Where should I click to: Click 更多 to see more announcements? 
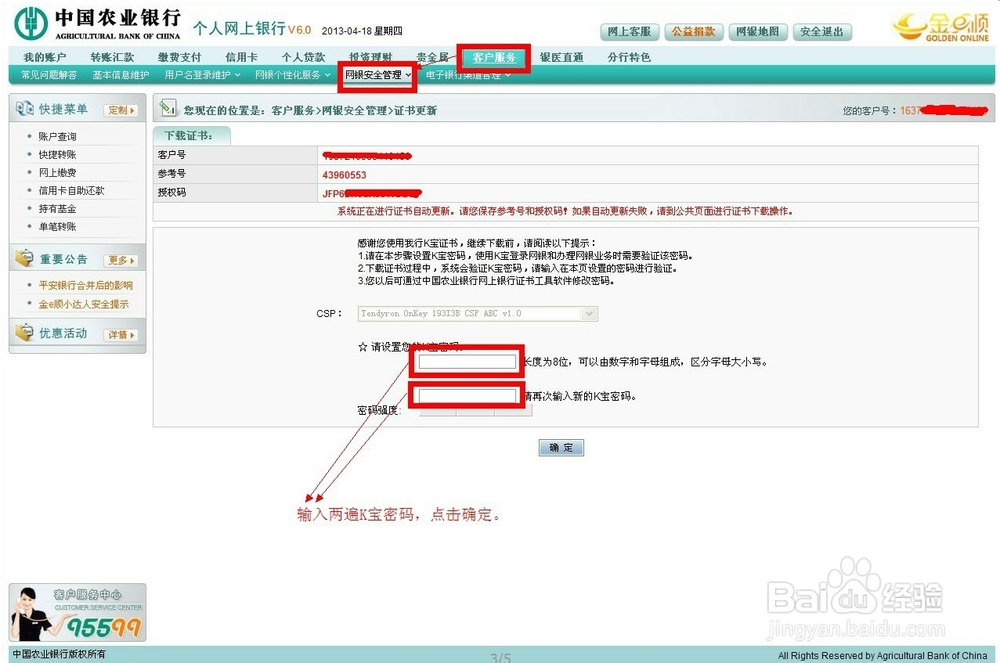(120, 258)
